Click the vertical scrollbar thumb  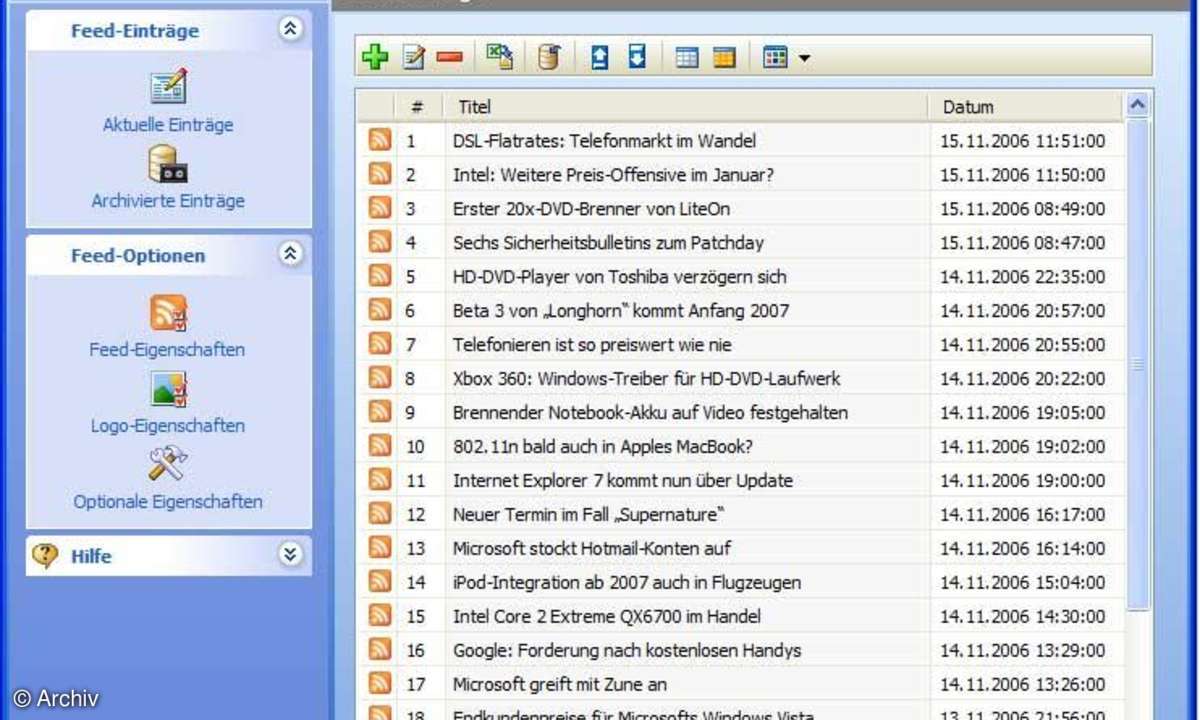point(1137,364)
